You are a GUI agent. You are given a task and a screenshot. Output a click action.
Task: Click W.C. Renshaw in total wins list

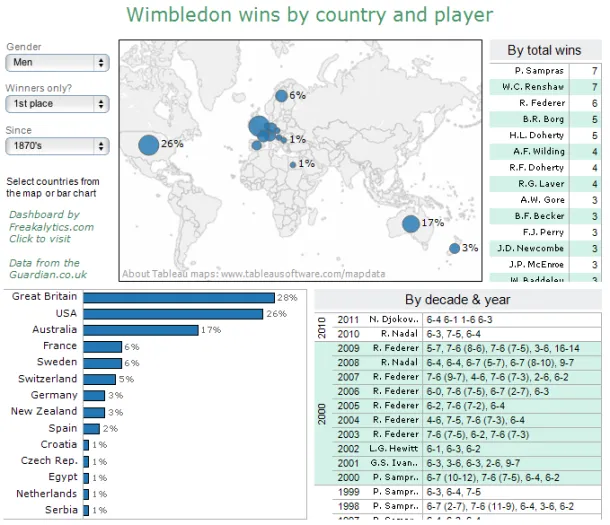point(533,87)
